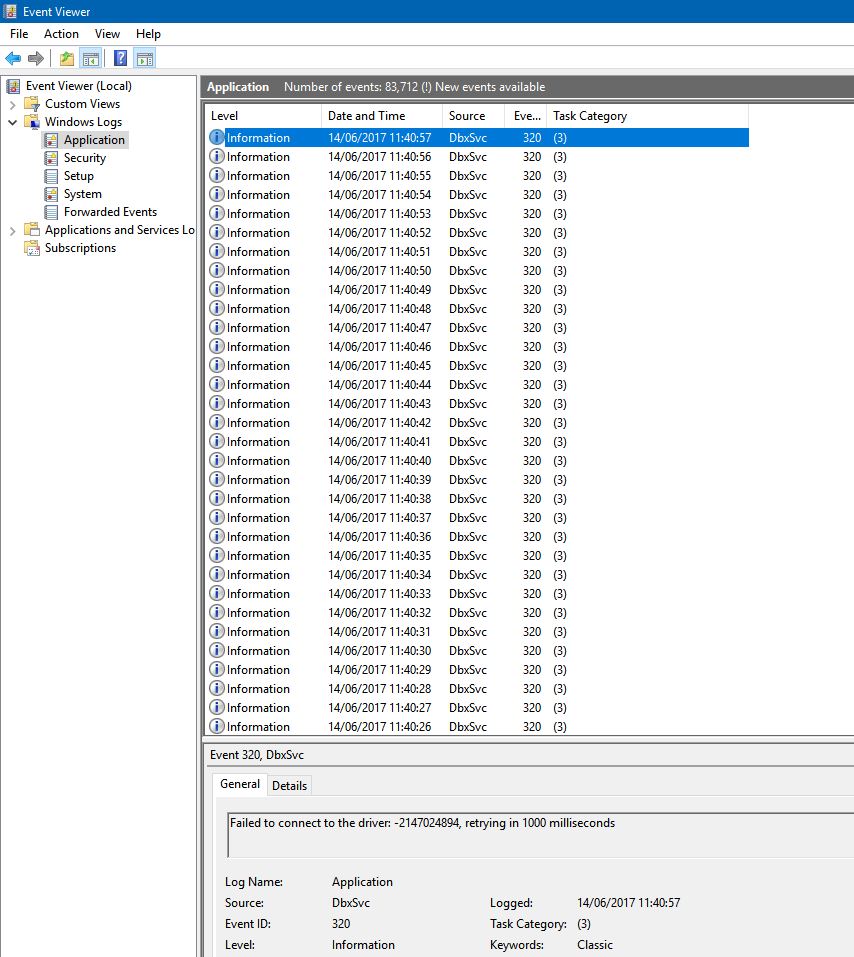Image resolution: width=854 pixels, height=957 pixels.
Task: Click the Up One Level folder icon
Action: 66,58
